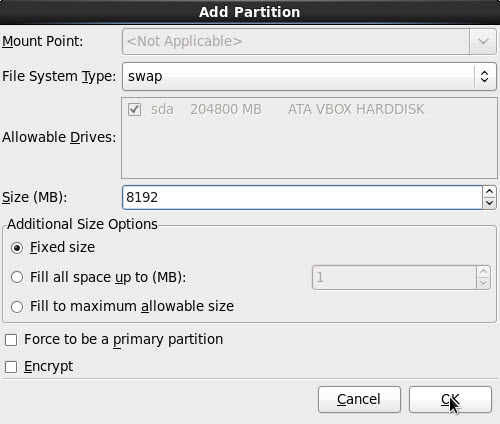Open the File System Type dropdown arrows
The image size is (500, 424).
(484, 76)
